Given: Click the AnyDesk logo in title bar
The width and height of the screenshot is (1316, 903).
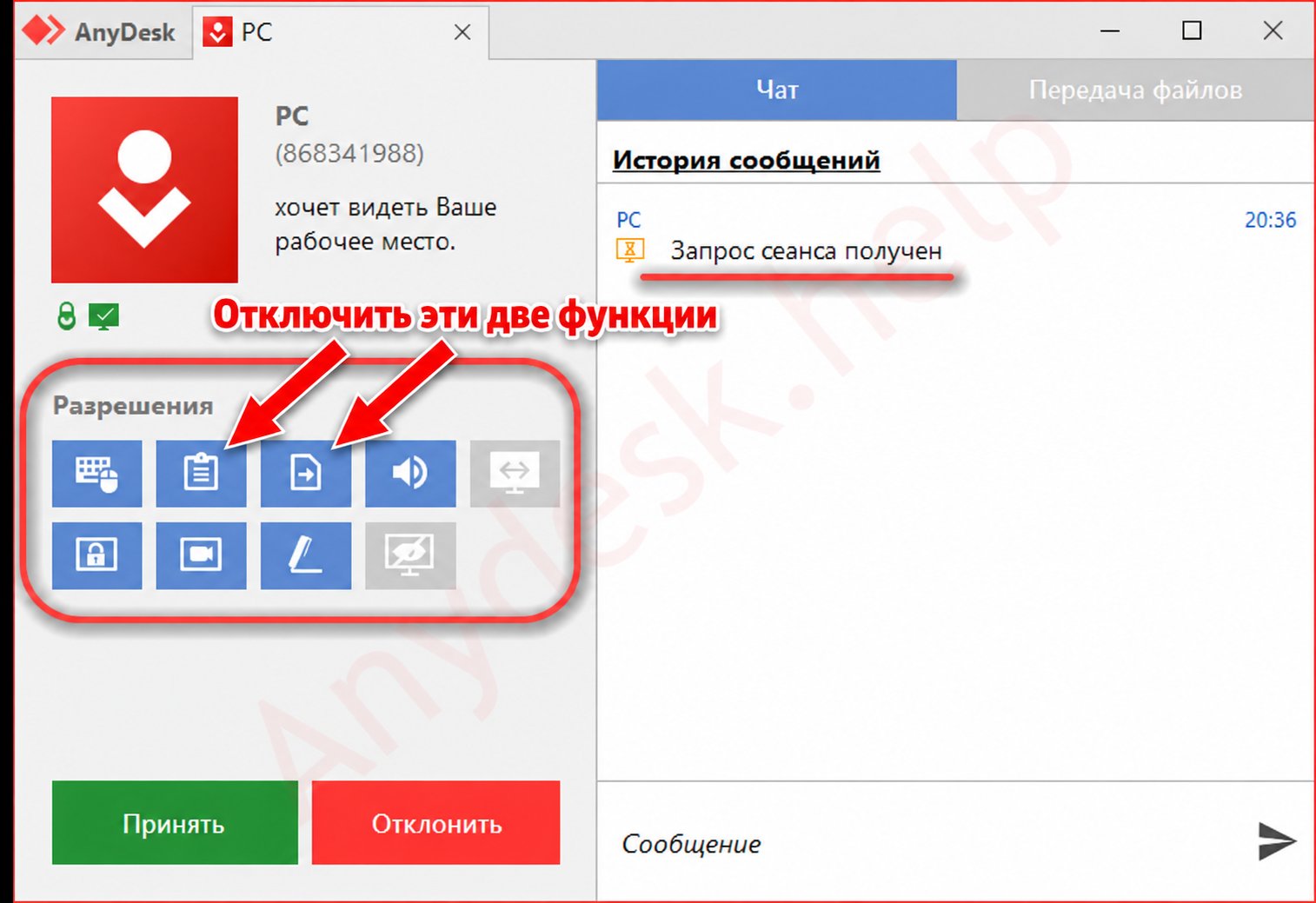Looking at the screenshot, I should click(x=43, y=31).
